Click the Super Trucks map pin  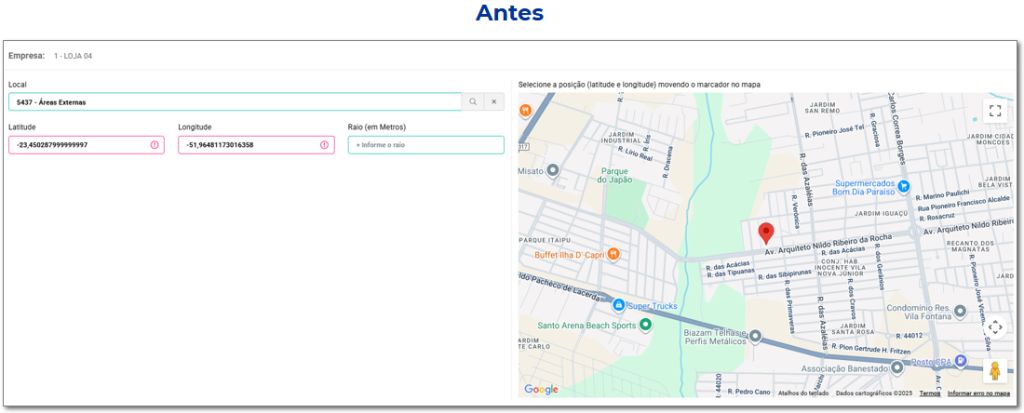tap(619, 305)
